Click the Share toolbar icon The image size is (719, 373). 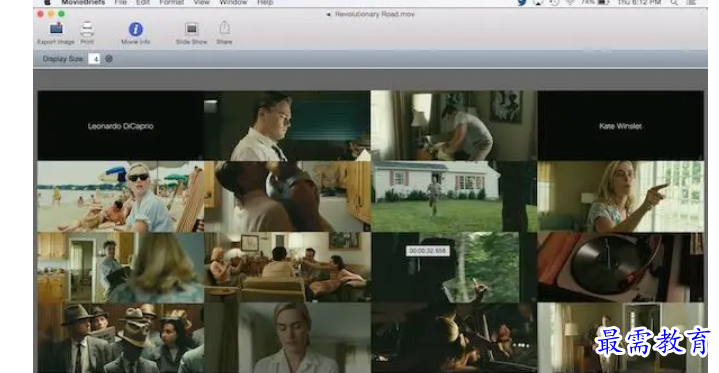[x=224, y=28]
